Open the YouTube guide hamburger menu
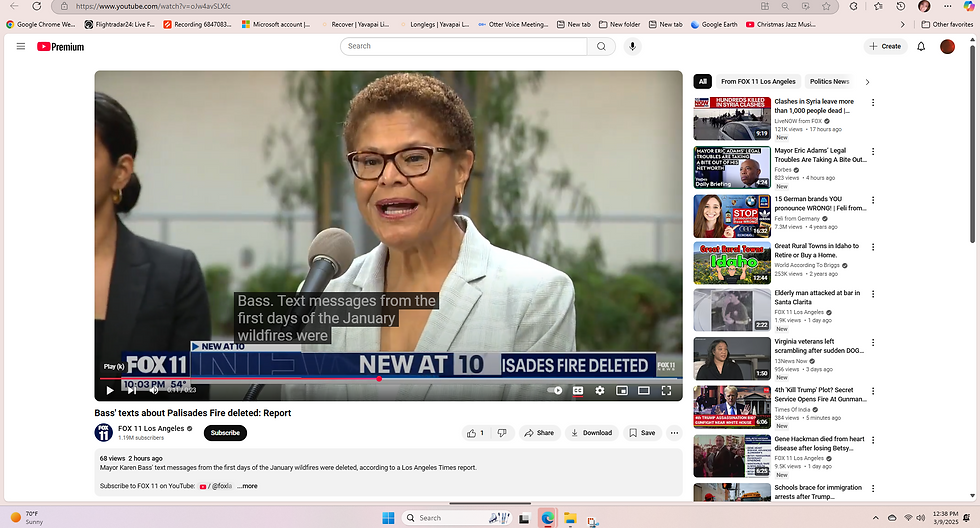The image size is (980, 528). pos(21,46)
